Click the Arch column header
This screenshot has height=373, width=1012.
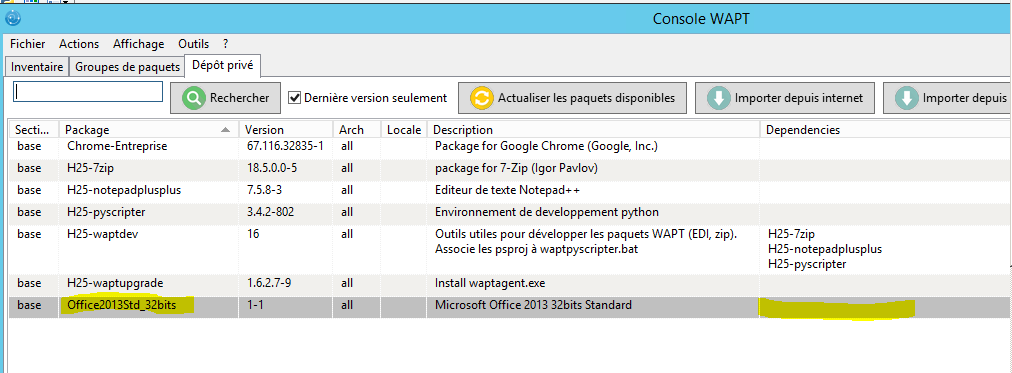pos(357,130)
